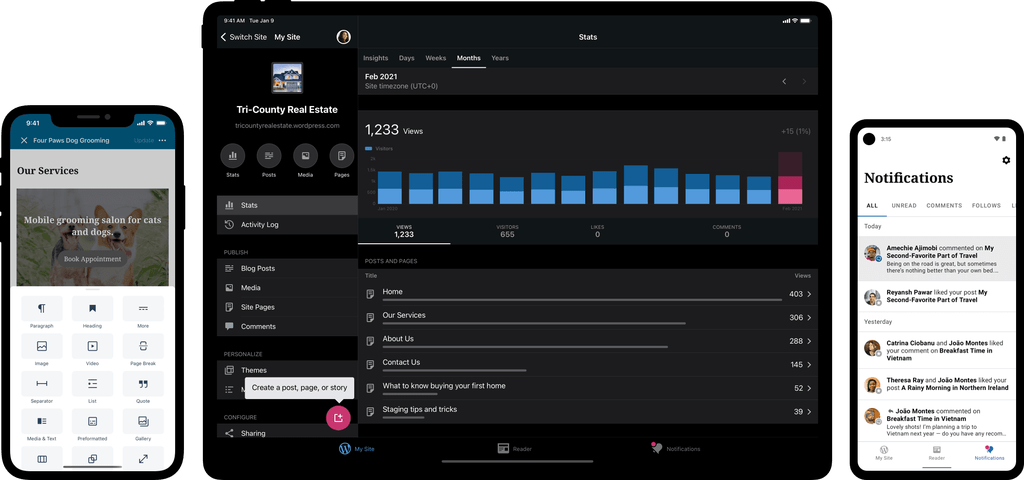Go to previous month with left chevron
1024x480 pixels.
[784, 82]
